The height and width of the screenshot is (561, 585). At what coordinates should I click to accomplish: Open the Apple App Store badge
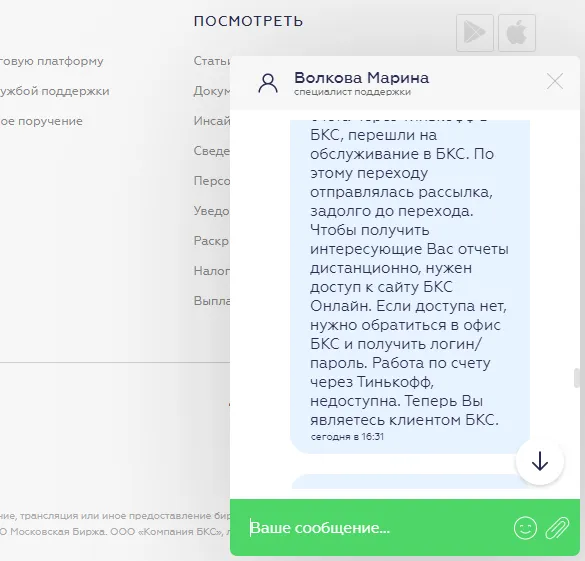[x=517, y=33]
